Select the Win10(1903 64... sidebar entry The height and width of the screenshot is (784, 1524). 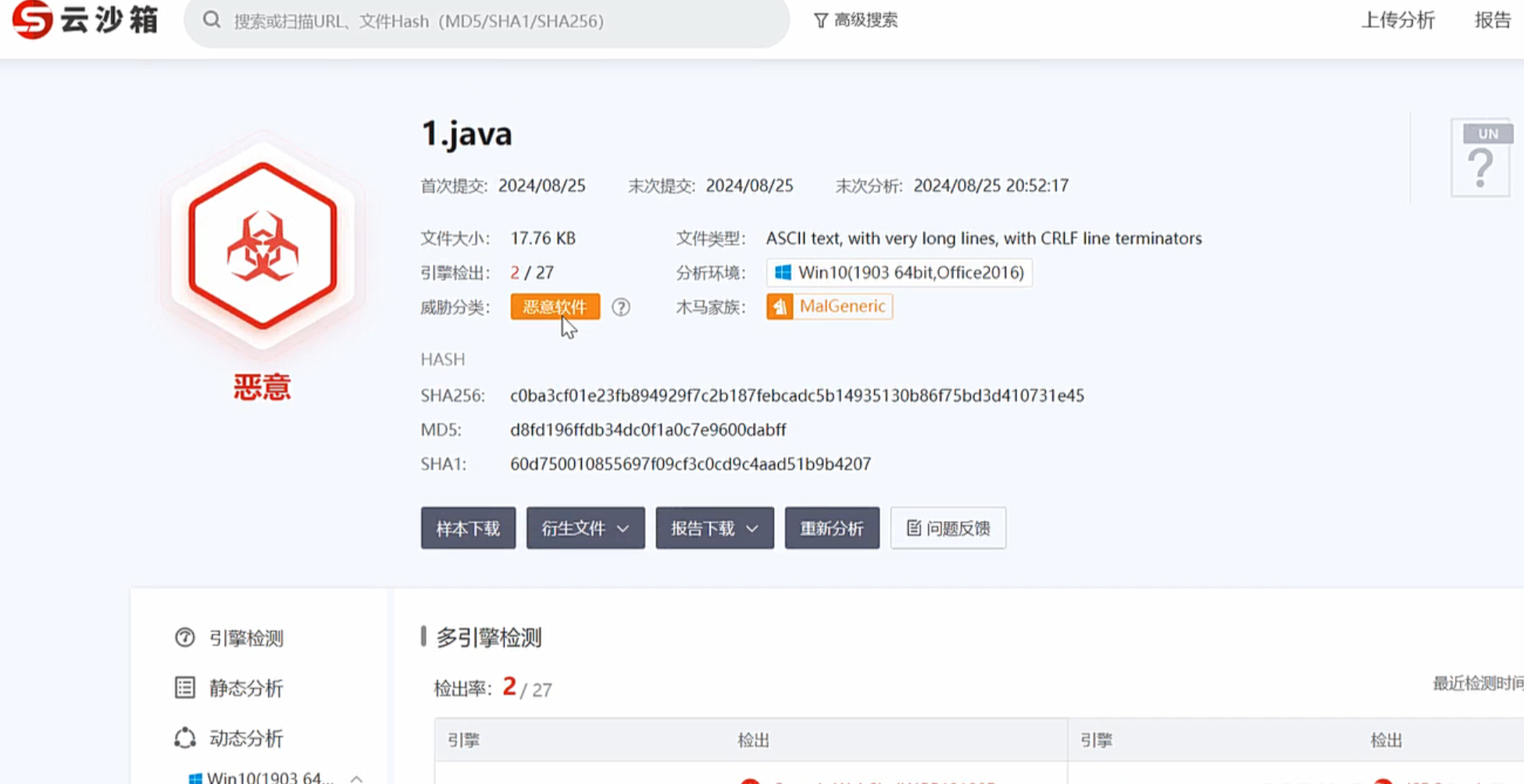tap(261, 778)
